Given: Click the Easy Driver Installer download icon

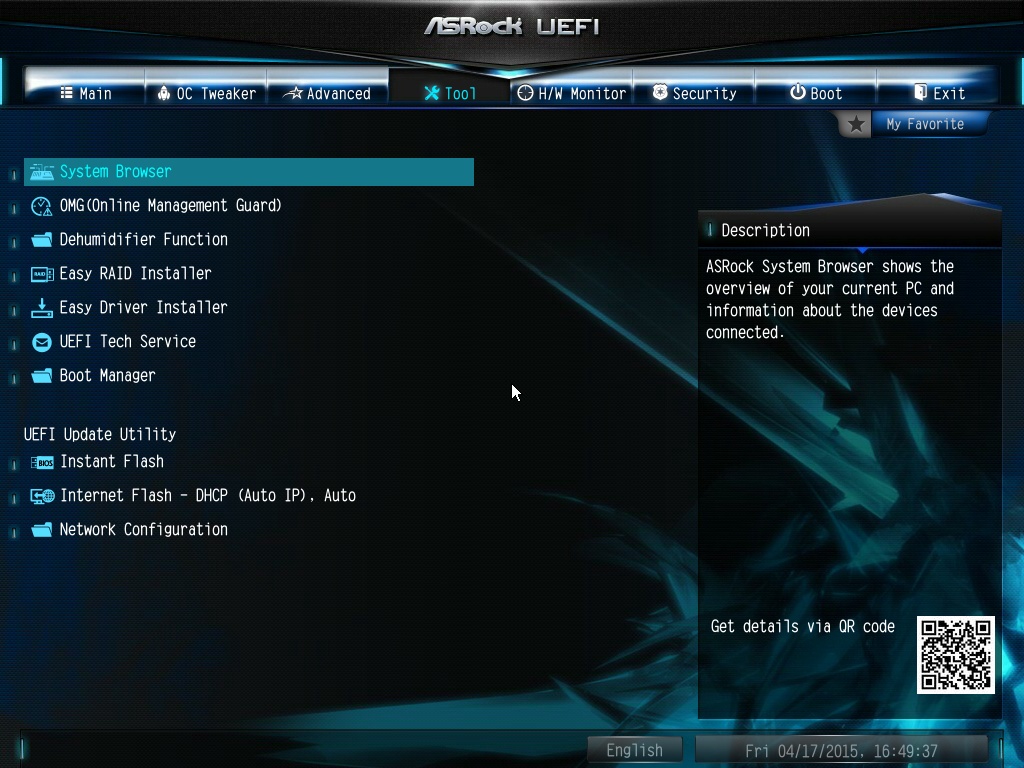Looking at the screenshot, I should (42, 308).
